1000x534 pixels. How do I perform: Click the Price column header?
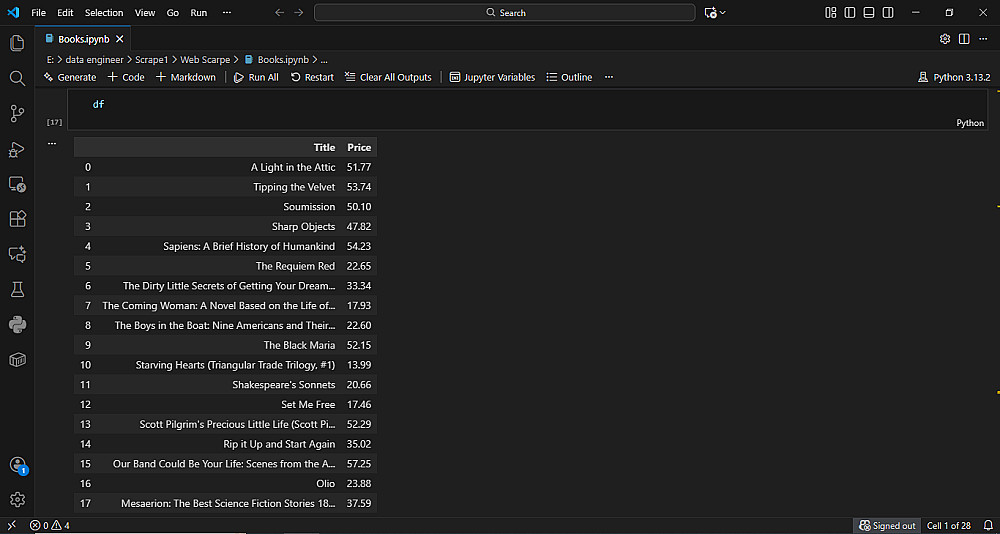[x=359, y=147]
